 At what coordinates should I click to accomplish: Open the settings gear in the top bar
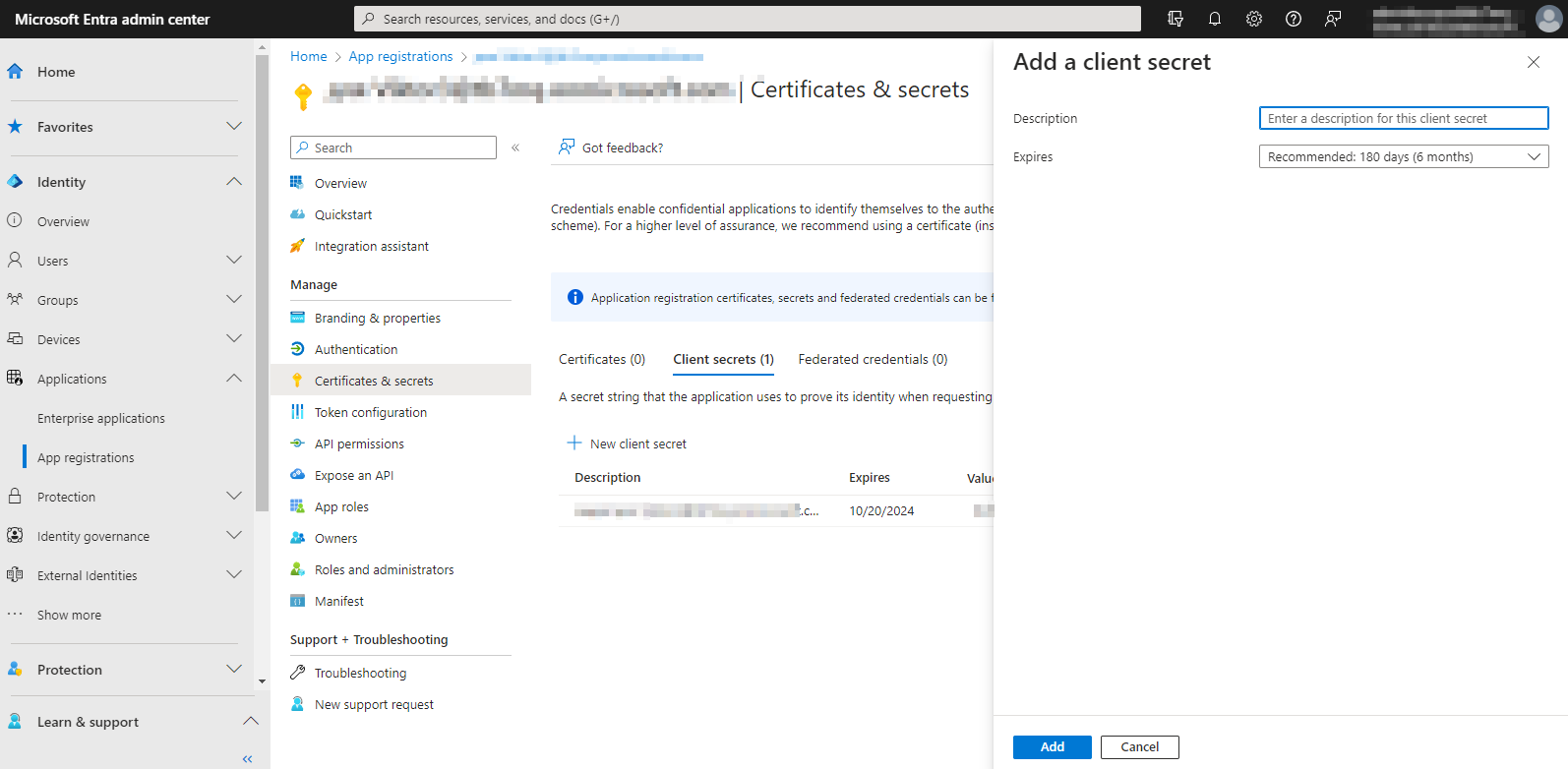click(1254, 19)
